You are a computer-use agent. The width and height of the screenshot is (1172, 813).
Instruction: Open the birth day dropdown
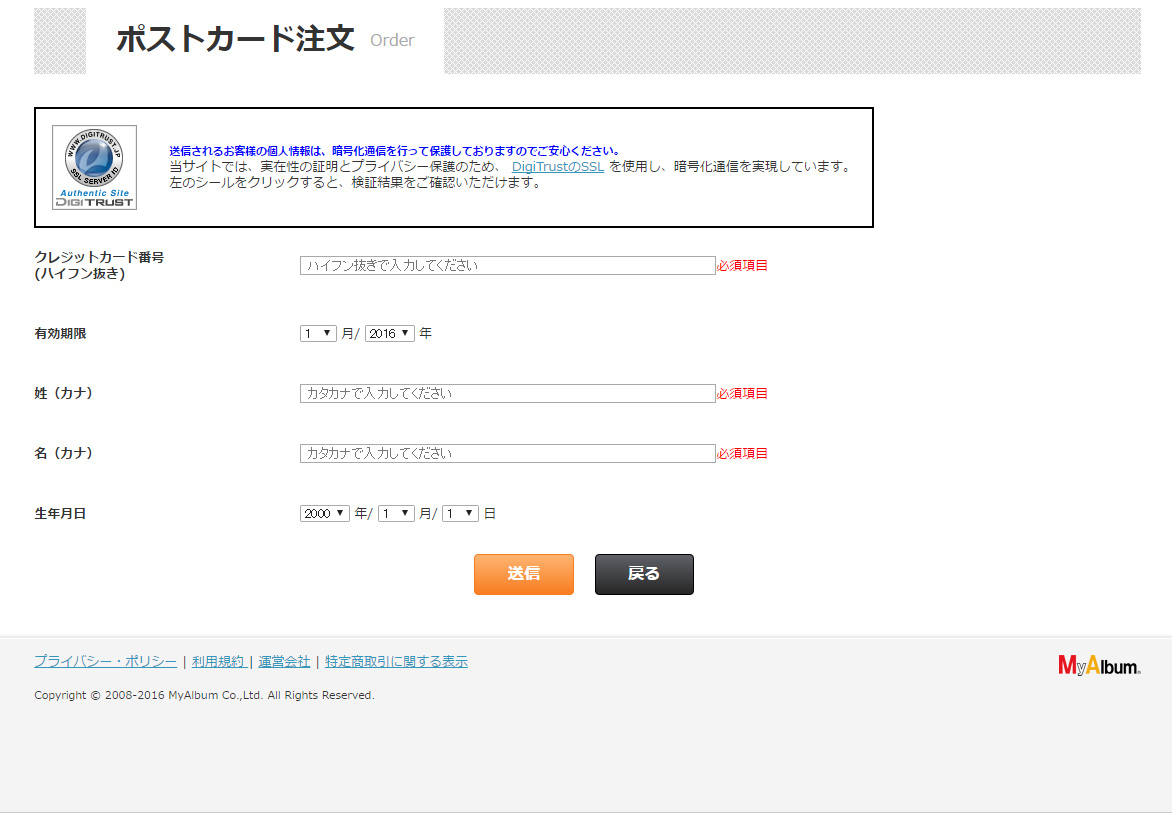coord(460,513)
